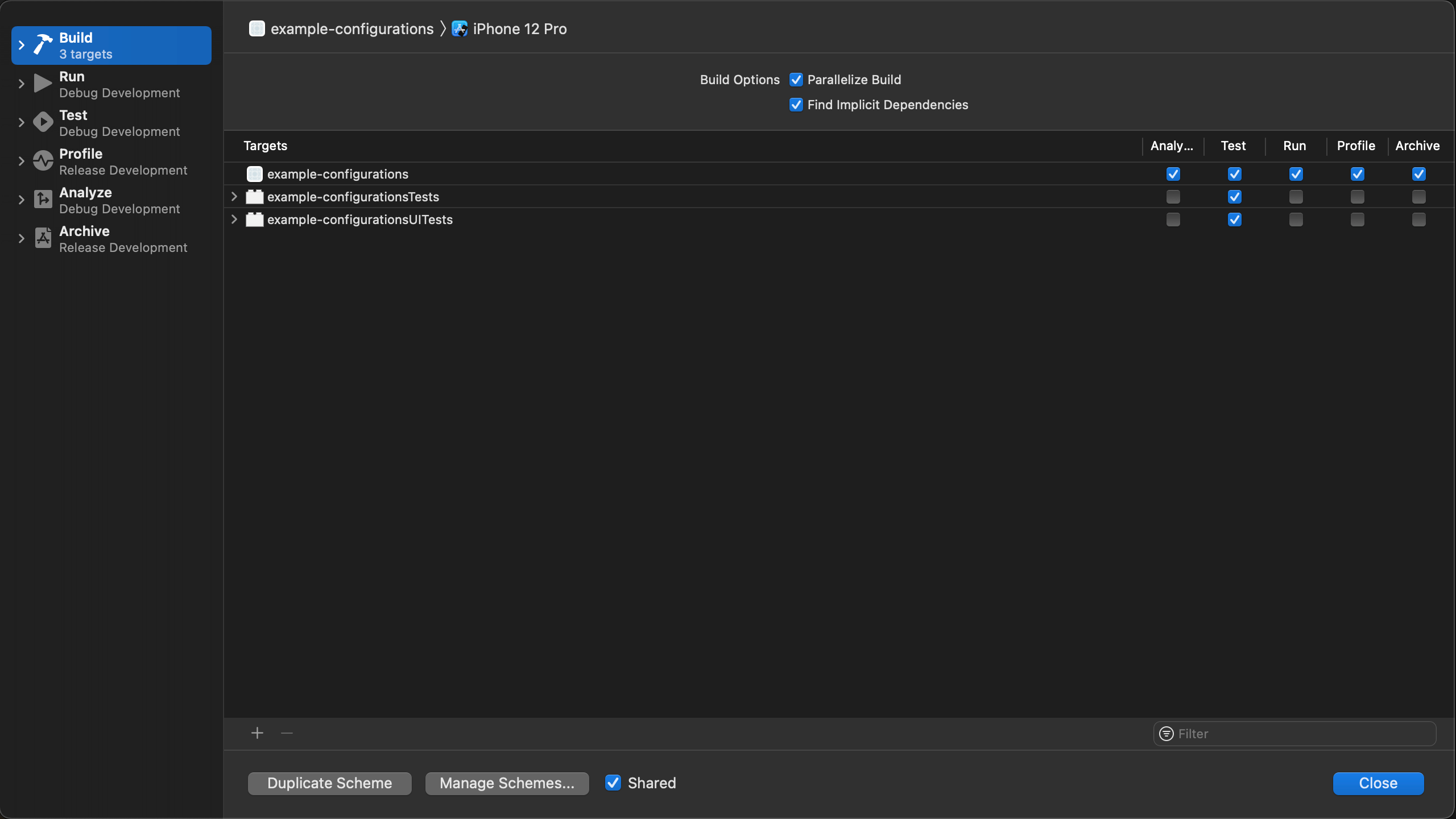The width and height of the screenshot is (1456, 819).
Task: Enable Run for example-configurationsTests target
Action: click(x=1296, y=197)
